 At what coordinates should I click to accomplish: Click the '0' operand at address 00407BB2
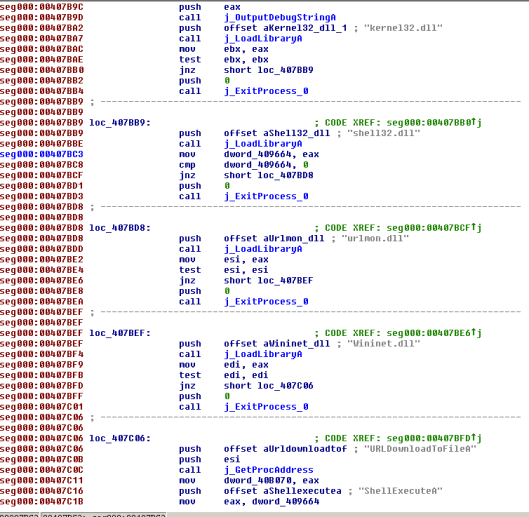227,81
